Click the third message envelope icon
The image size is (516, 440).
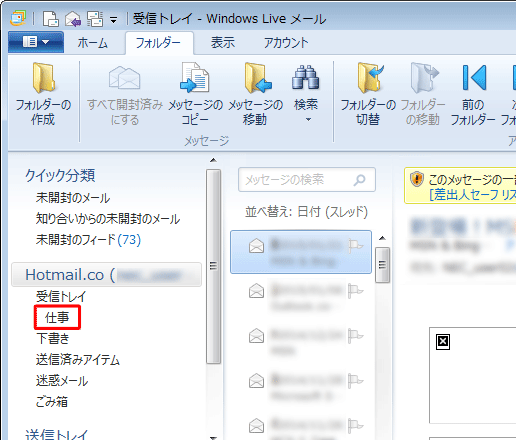click(x=256, y=336)
